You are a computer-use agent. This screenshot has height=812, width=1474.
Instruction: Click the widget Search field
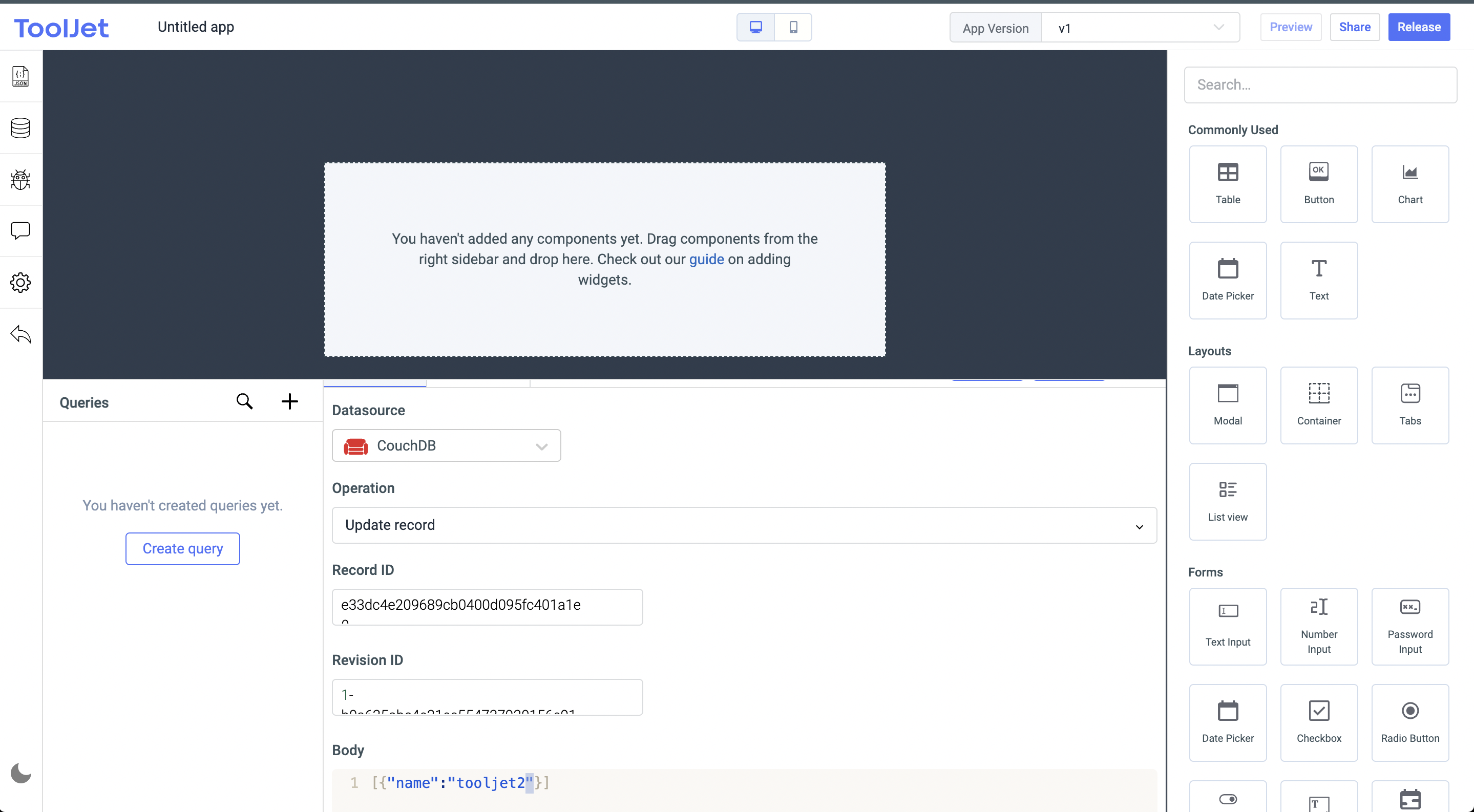[1320, 84]
